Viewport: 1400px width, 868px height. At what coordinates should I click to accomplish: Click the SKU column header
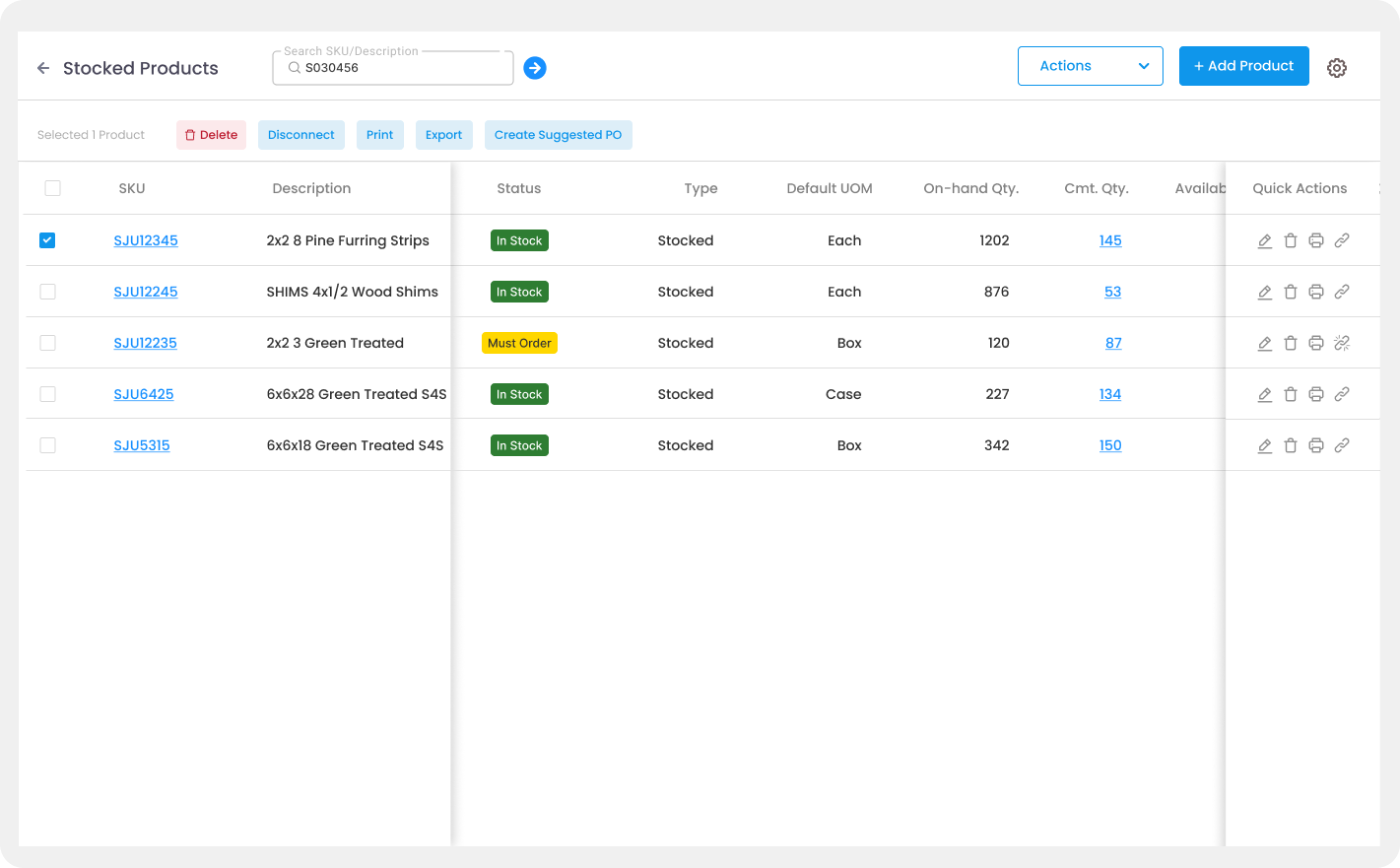[x=132, y=188]
